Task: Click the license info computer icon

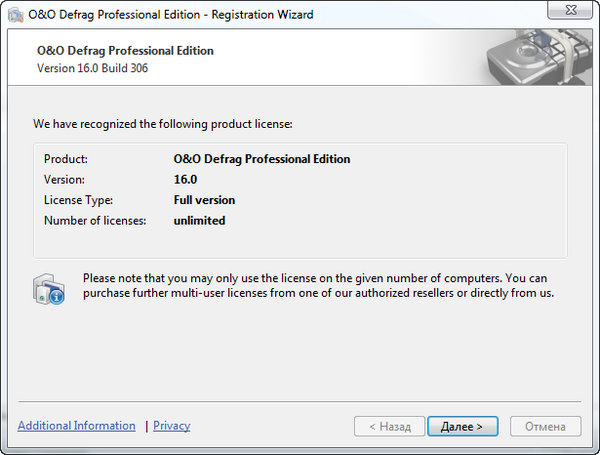Action: pyautogui.click(x=48, y=287)
